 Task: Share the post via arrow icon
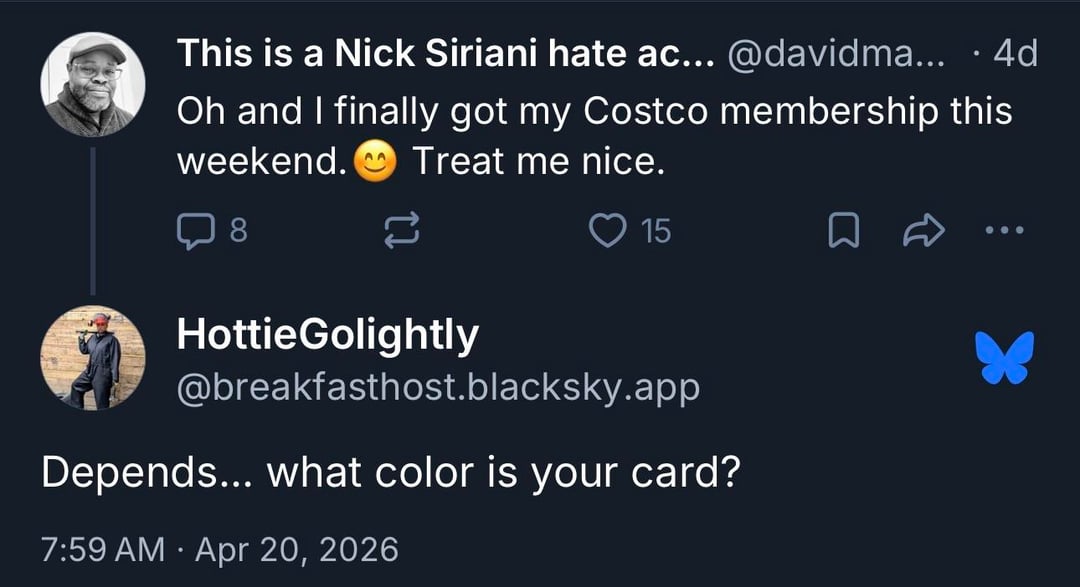click(923, 232)
